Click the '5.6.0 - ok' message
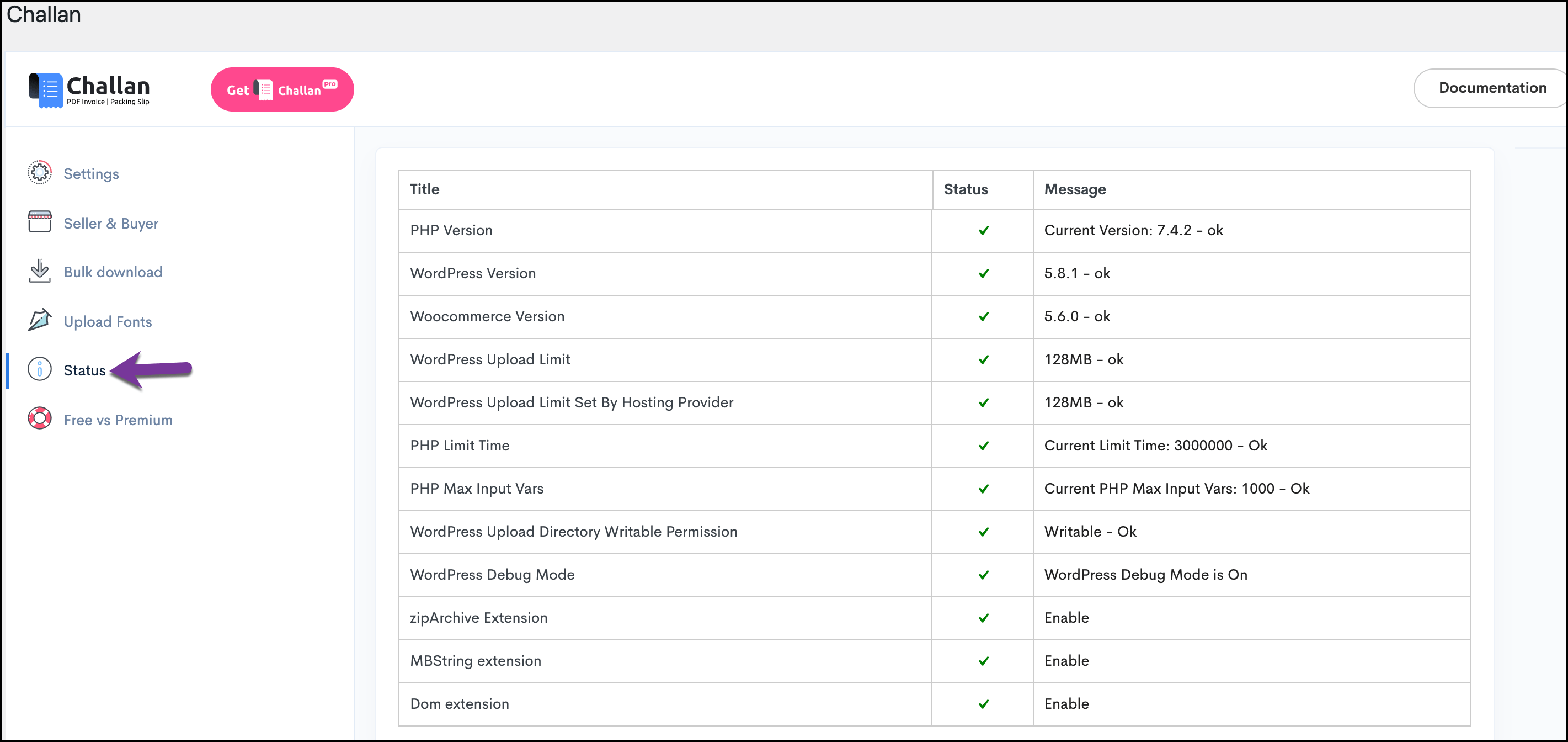Screen dimensions: 1568x742 [x=1077, y=316]
